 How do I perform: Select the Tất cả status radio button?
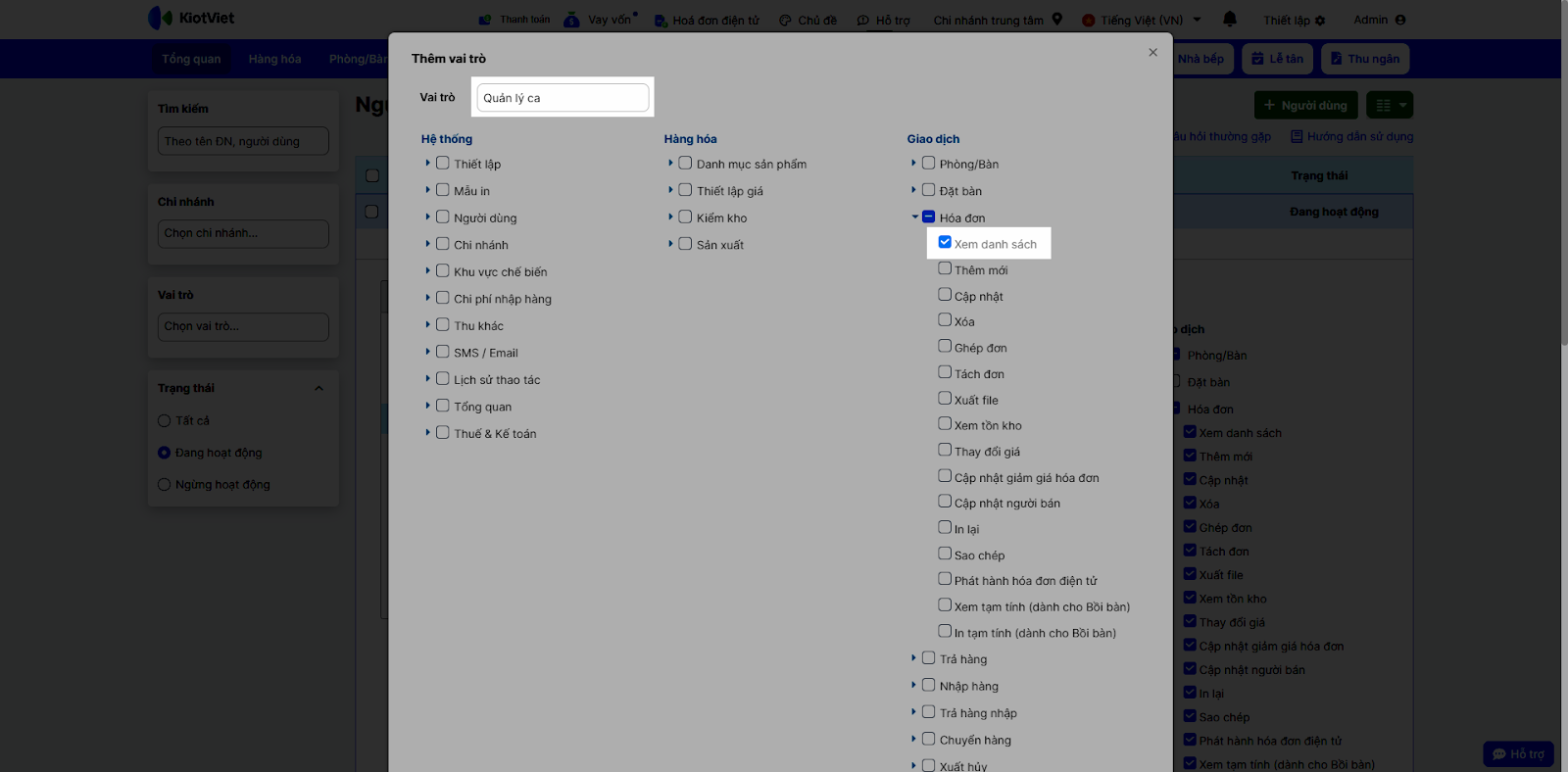click(x=165, y=420)
